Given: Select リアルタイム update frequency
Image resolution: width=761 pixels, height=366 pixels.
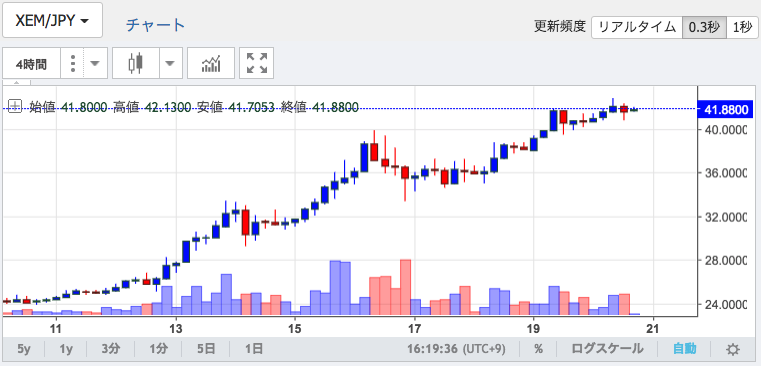Looking at the screenshot, I should pyautogui.click(x=637, y=27).
